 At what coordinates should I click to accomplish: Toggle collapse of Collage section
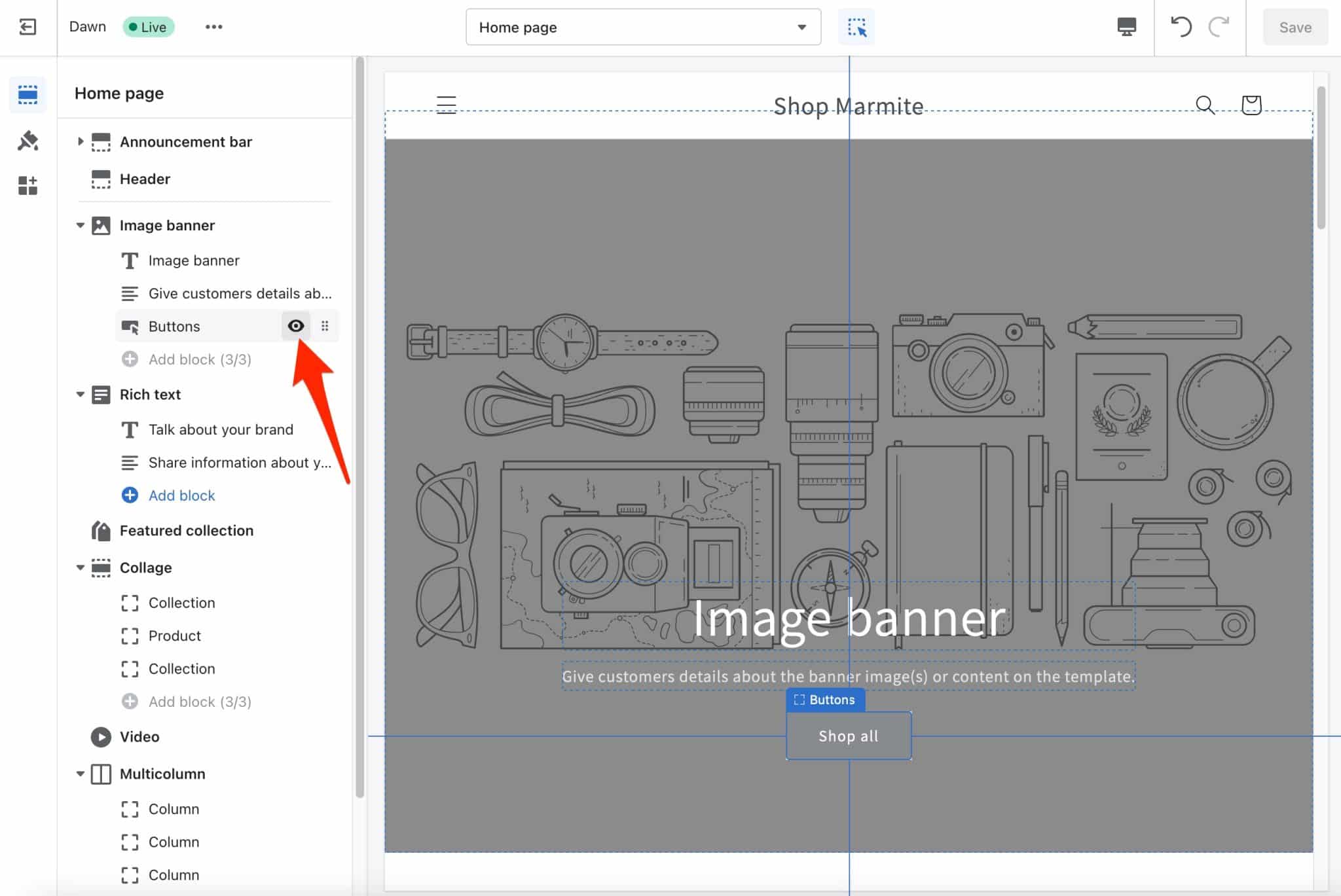(80, 567)
